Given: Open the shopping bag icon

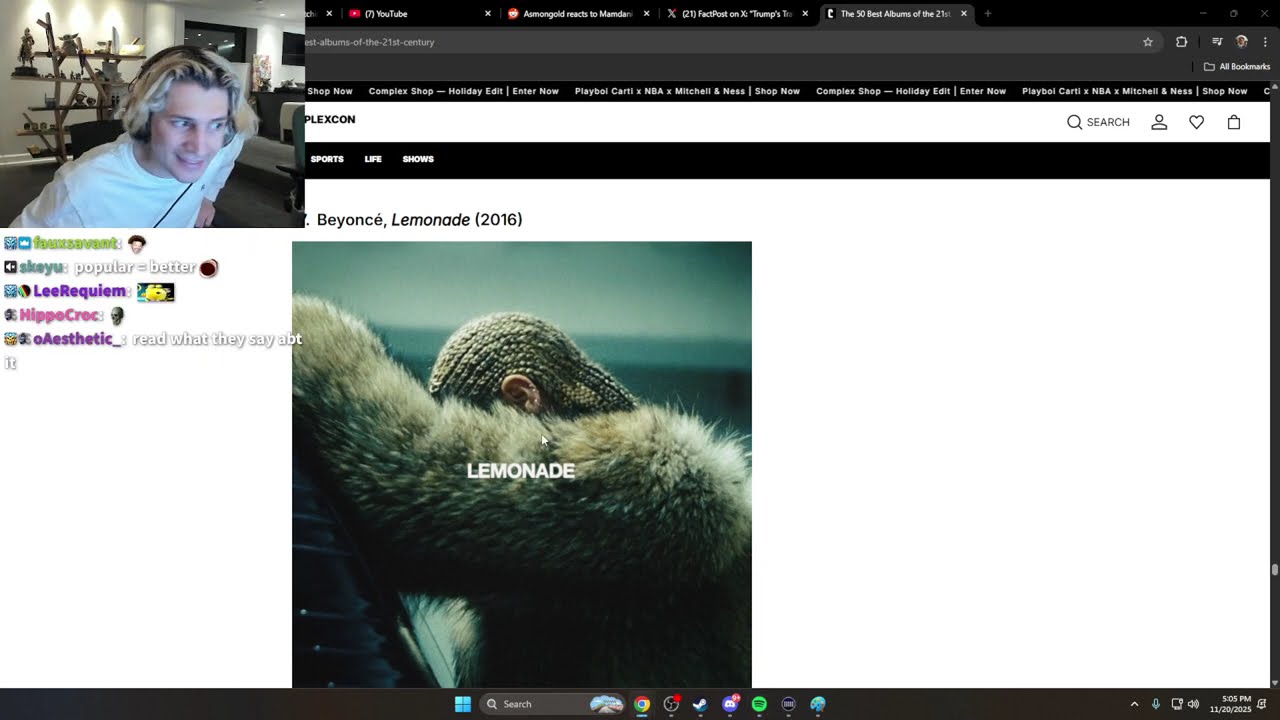Looking at the screenshot, I should coord(1234,122).
